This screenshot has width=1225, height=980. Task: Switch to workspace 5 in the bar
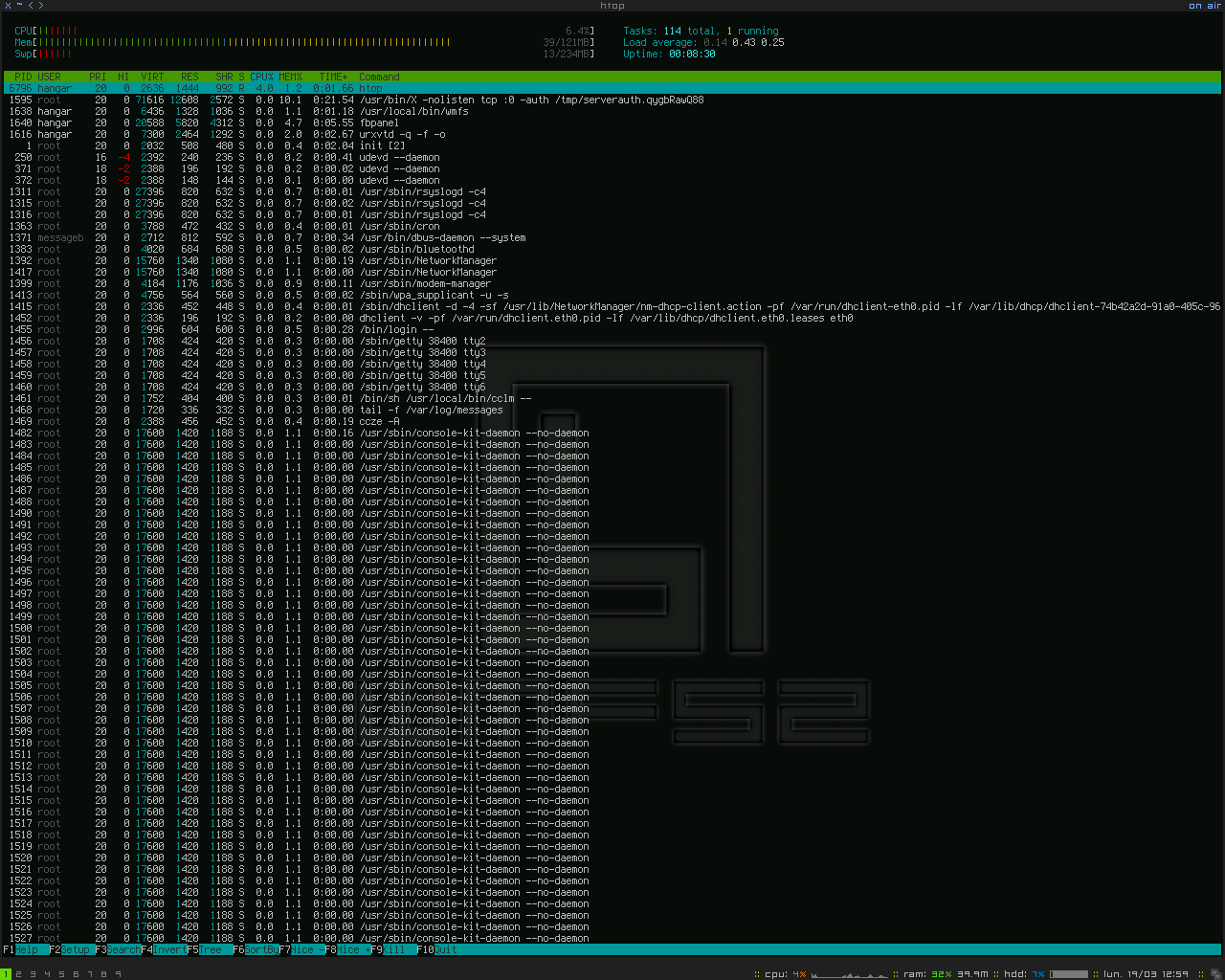[x=61, y=974]
